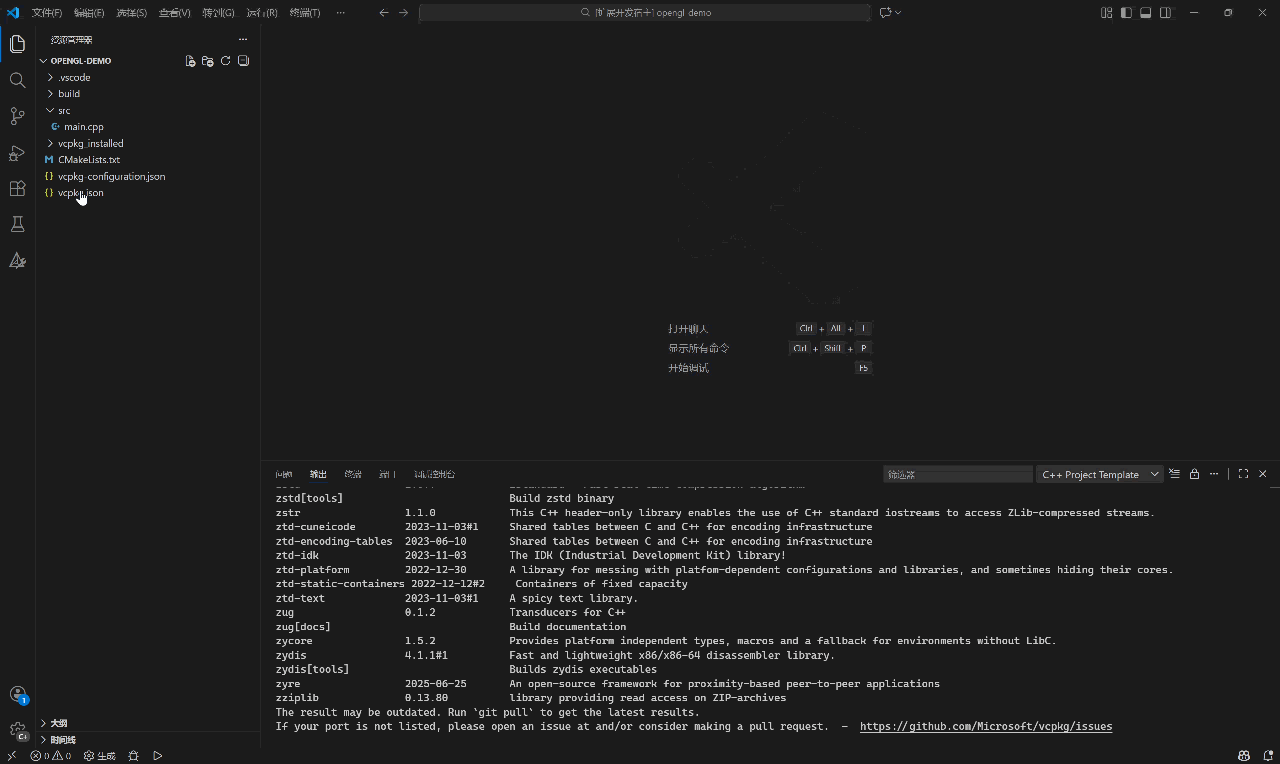Open the View (V) menu
The image size is (1280, 764).
(x=174, y=12)
